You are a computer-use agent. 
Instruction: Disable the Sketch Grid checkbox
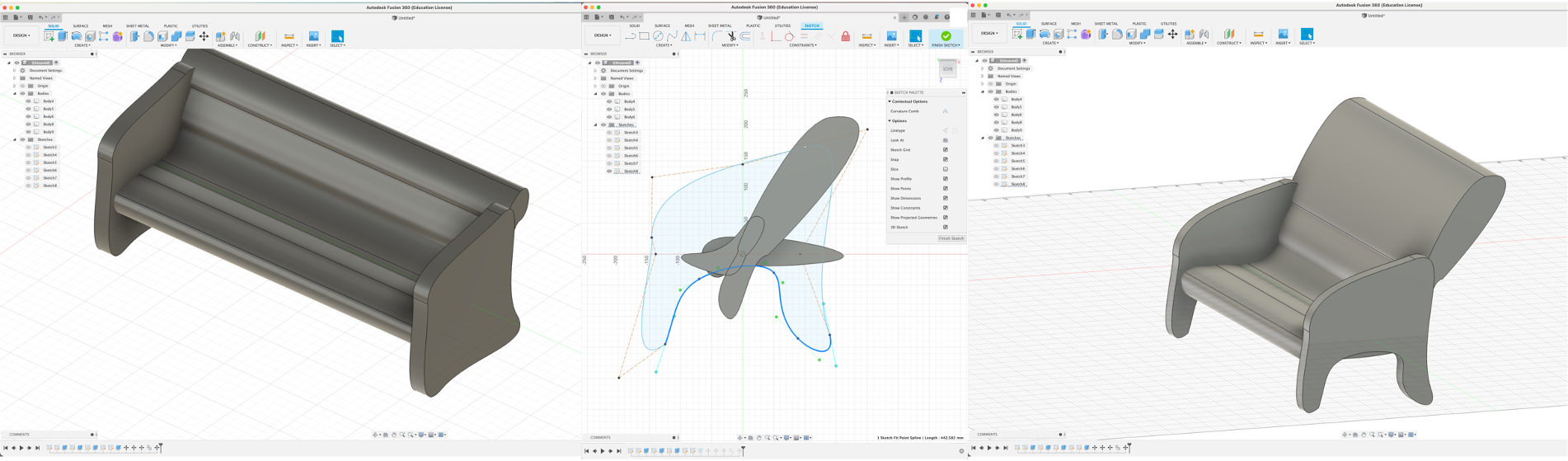[945, 150]
